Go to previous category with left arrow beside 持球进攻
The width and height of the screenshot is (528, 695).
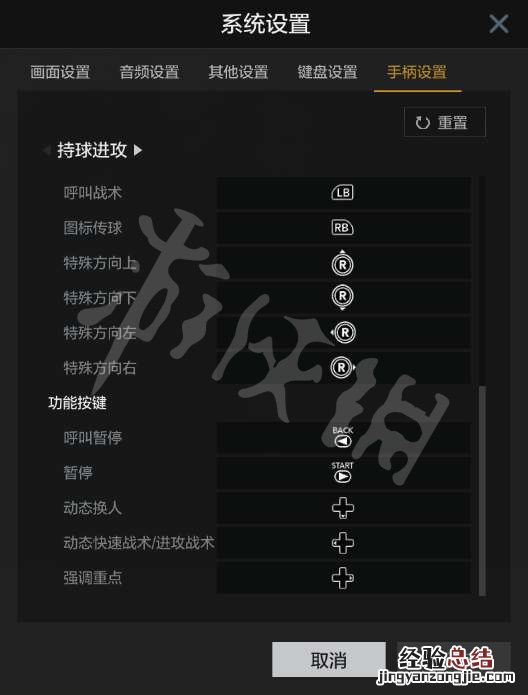click(47, 150)
